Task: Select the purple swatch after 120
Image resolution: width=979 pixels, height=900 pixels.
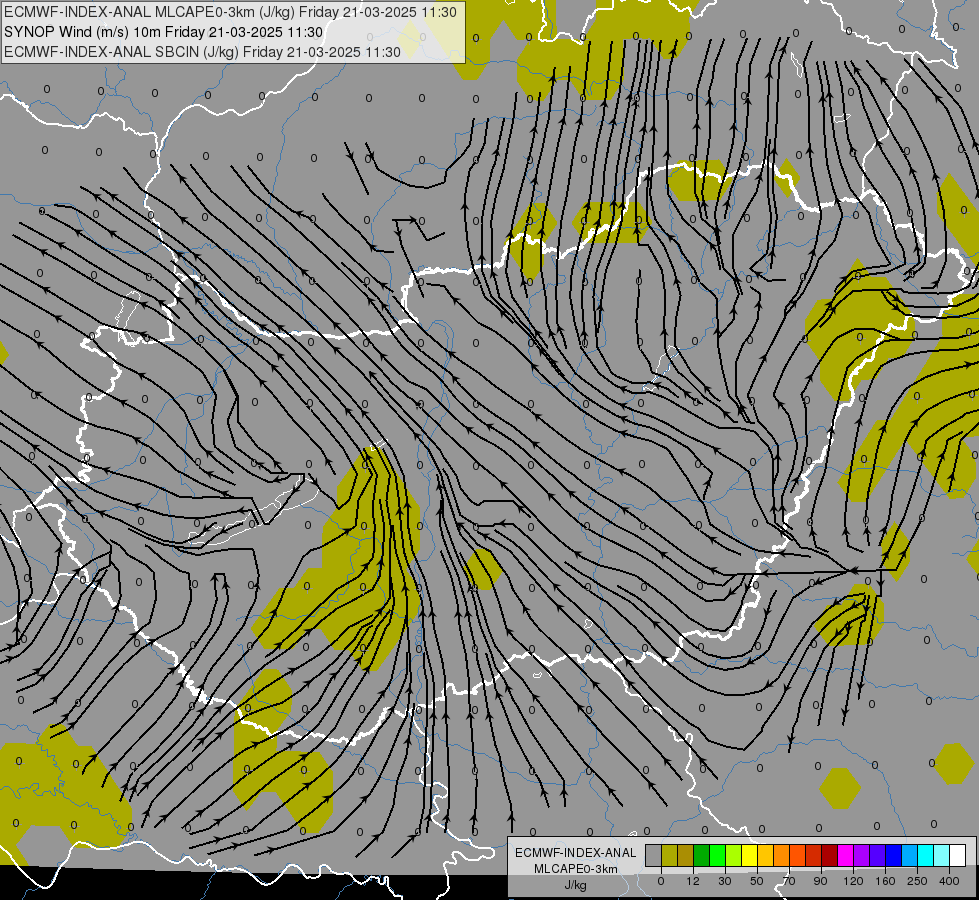Action: (x=862, y=855)
